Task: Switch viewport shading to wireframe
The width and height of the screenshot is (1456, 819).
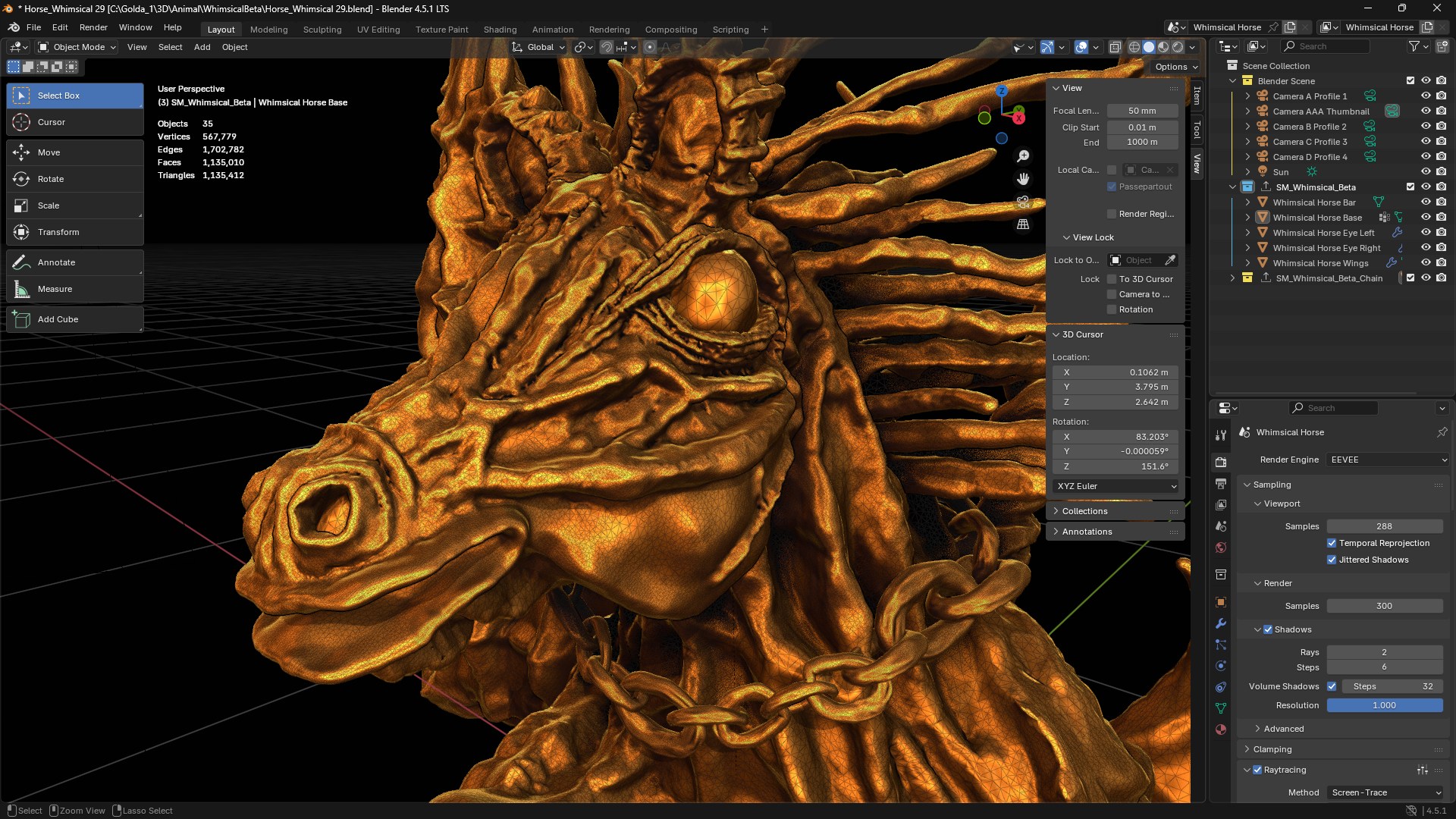Action: coord(1134,47)
